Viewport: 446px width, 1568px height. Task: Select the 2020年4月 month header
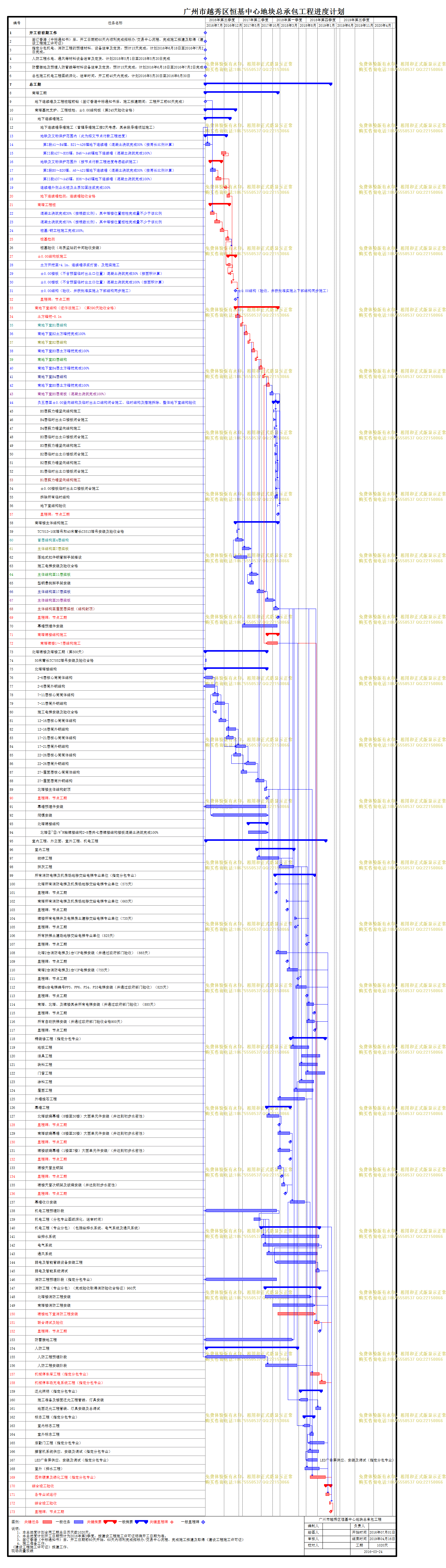[x=383, y=25]
